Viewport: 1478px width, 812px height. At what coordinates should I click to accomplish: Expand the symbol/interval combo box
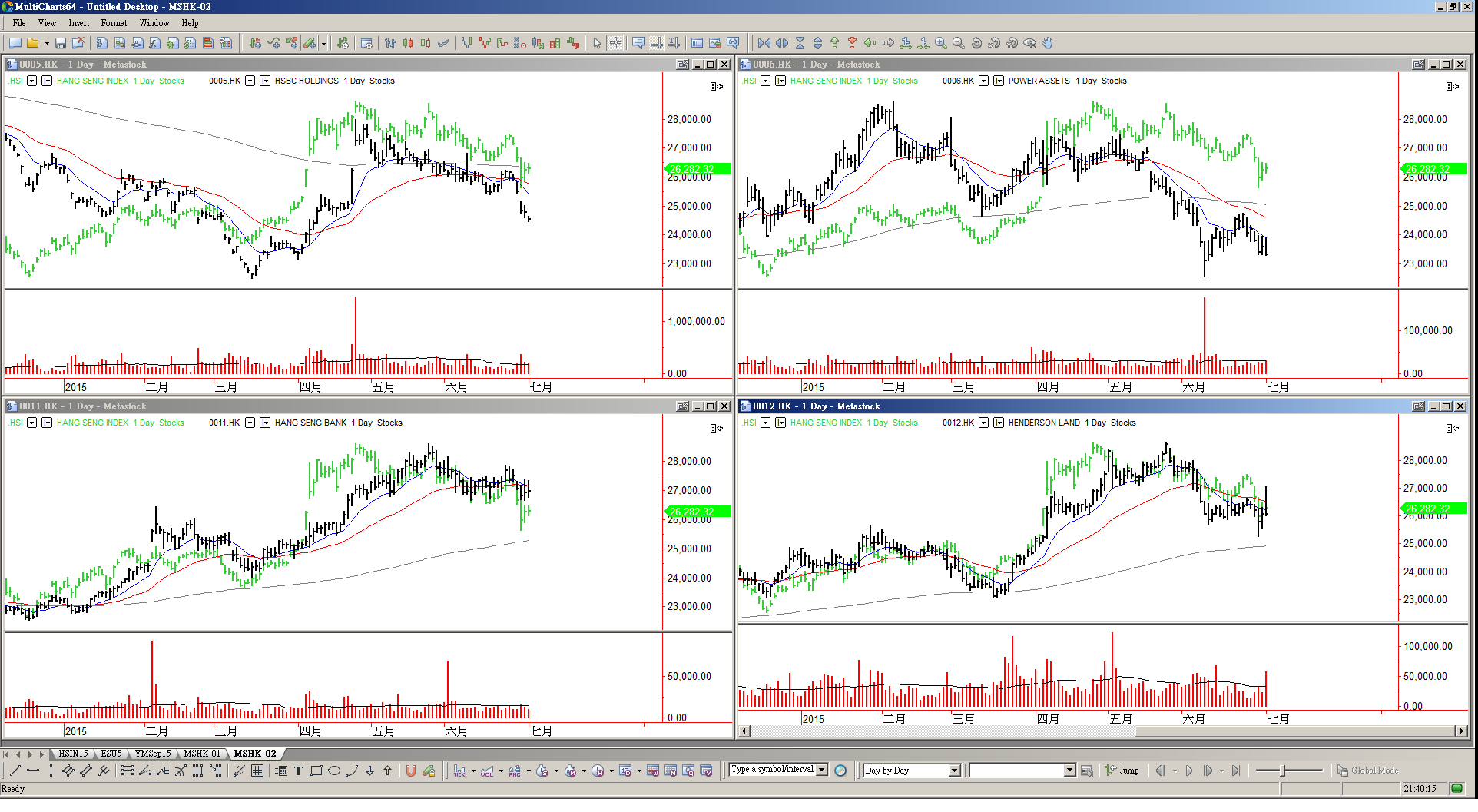pyautogui.click(x=822, y=770)
